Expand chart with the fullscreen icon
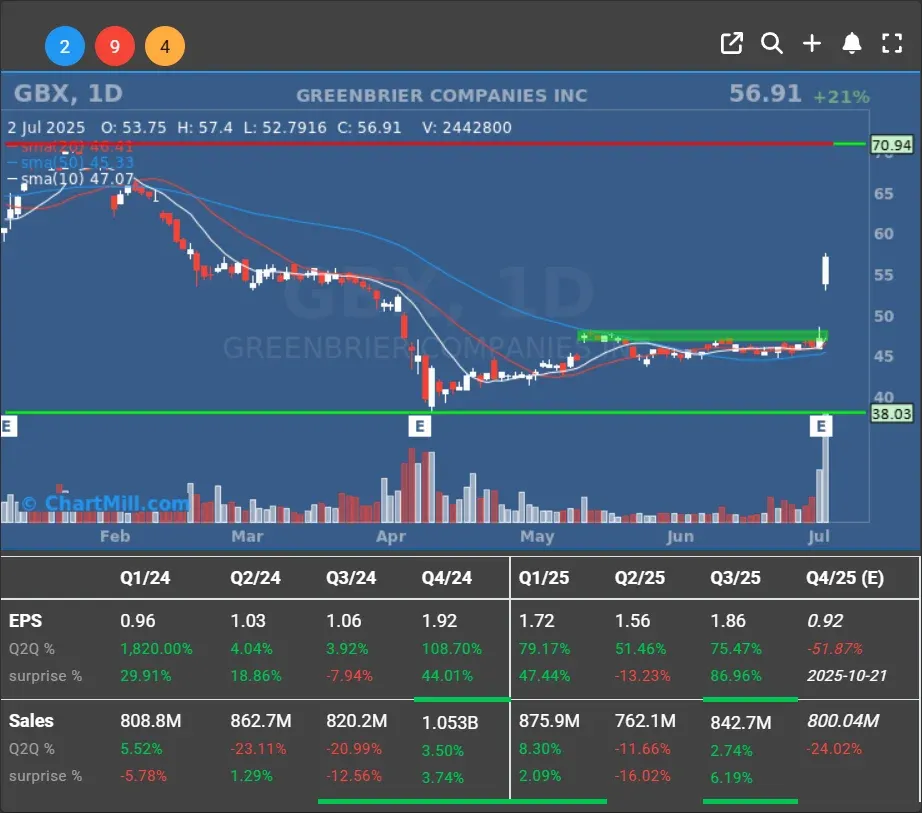Screen dimensions: 922x813 coord(892,44)
